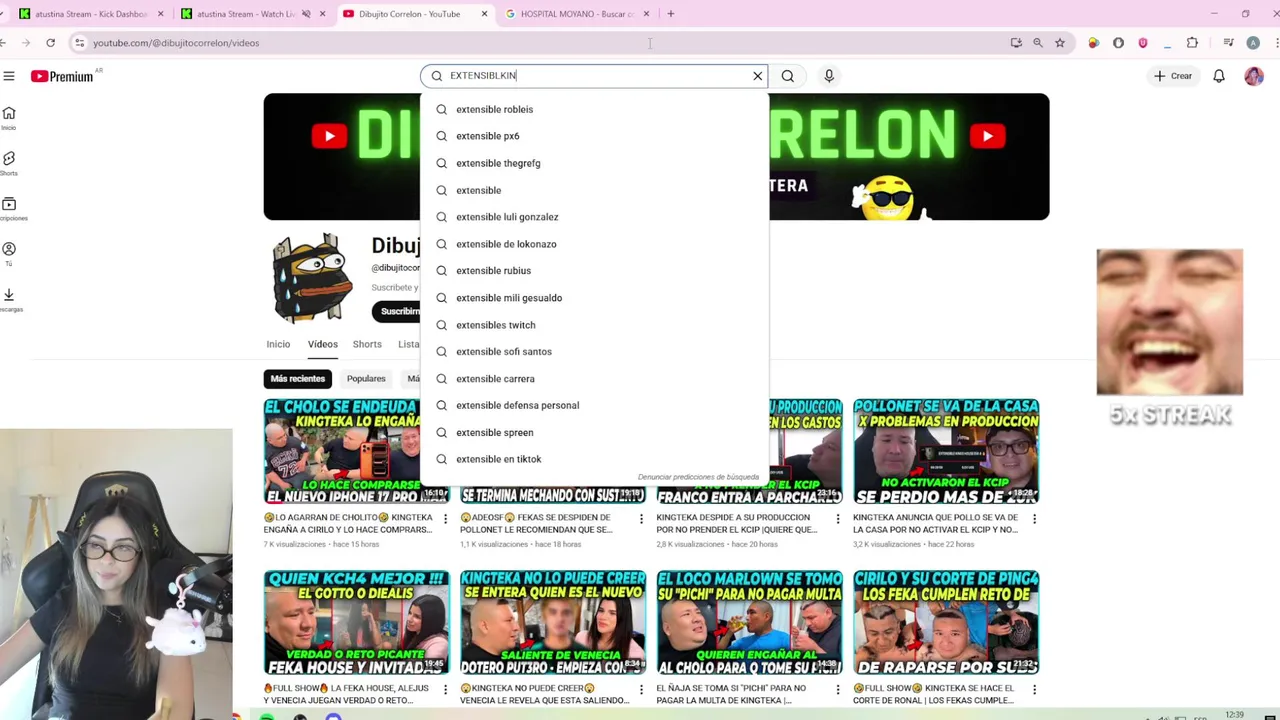This screenshot has height=720, width=1280.
Task: Open the Tú profile sidebar icon
Action: [9, 253]
